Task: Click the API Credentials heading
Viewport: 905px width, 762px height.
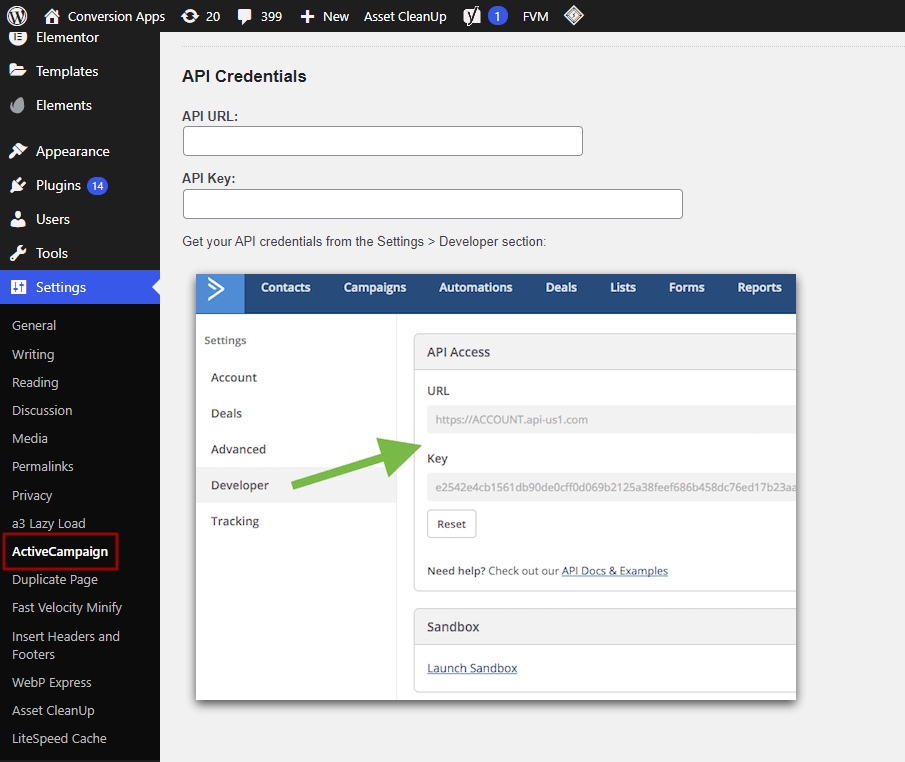Action: point(244,76)
